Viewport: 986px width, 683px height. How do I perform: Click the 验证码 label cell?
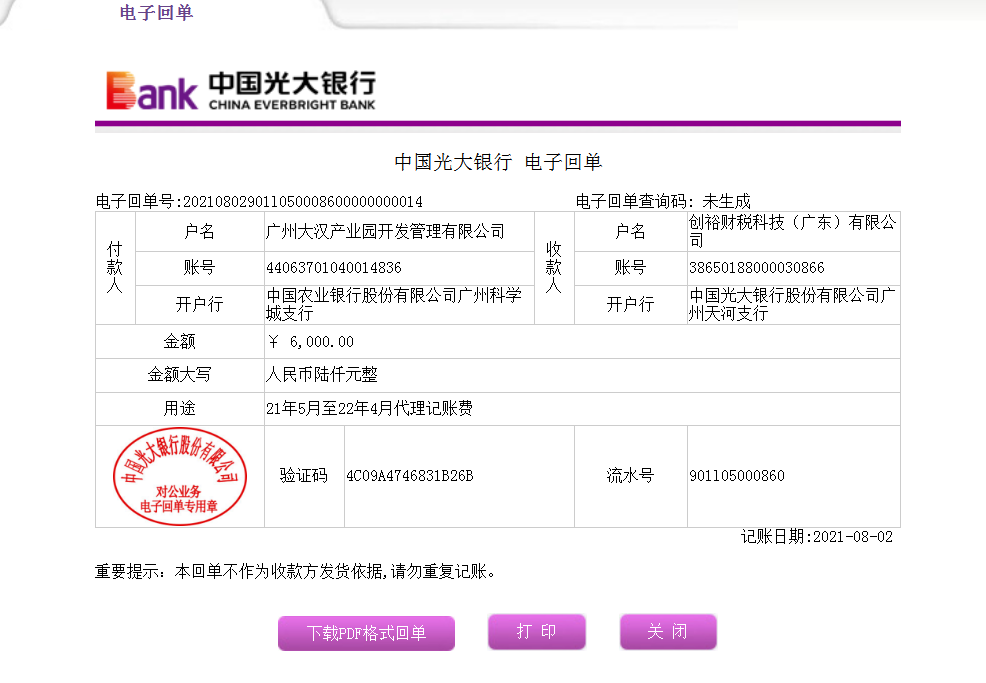click(304, 476)
